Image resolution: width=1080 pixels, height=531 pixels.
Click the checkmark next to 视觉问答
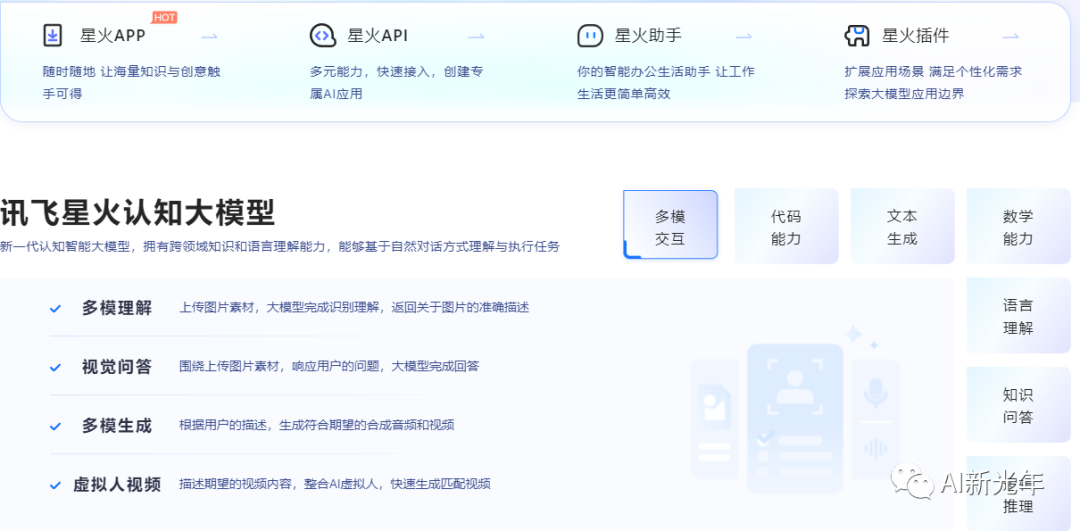(56, 367)
